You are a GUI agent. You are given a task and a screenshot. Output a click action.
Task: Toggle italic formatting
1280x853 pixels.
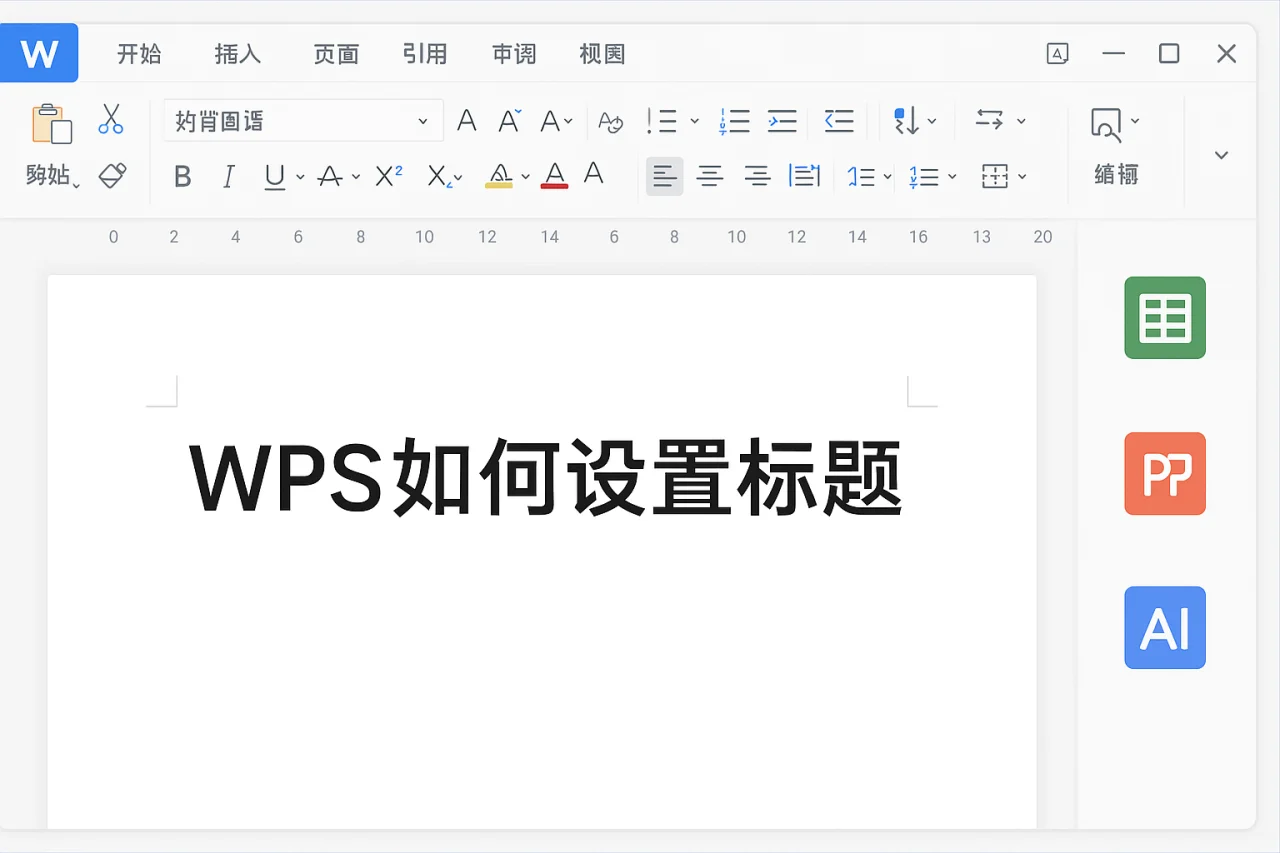coord(228,176)
